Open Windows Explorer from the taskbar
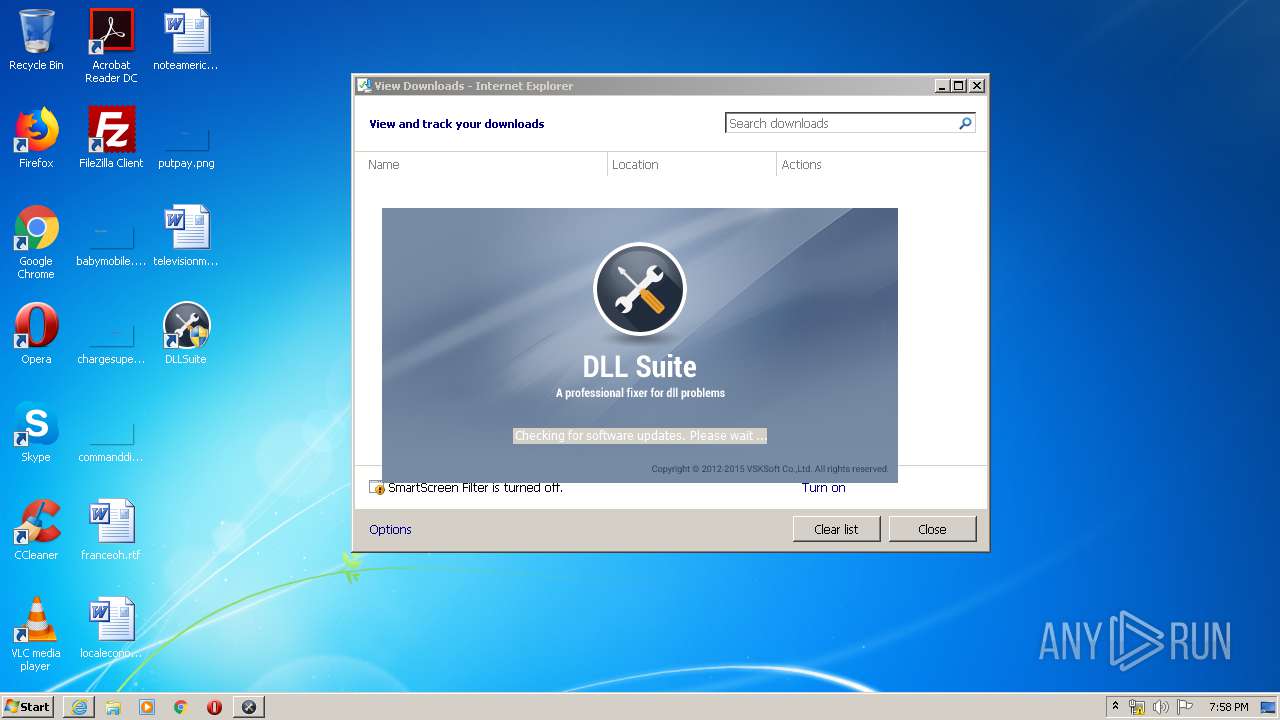The width and height of the screenshot is (1280, 720). (x=113, y=707)
